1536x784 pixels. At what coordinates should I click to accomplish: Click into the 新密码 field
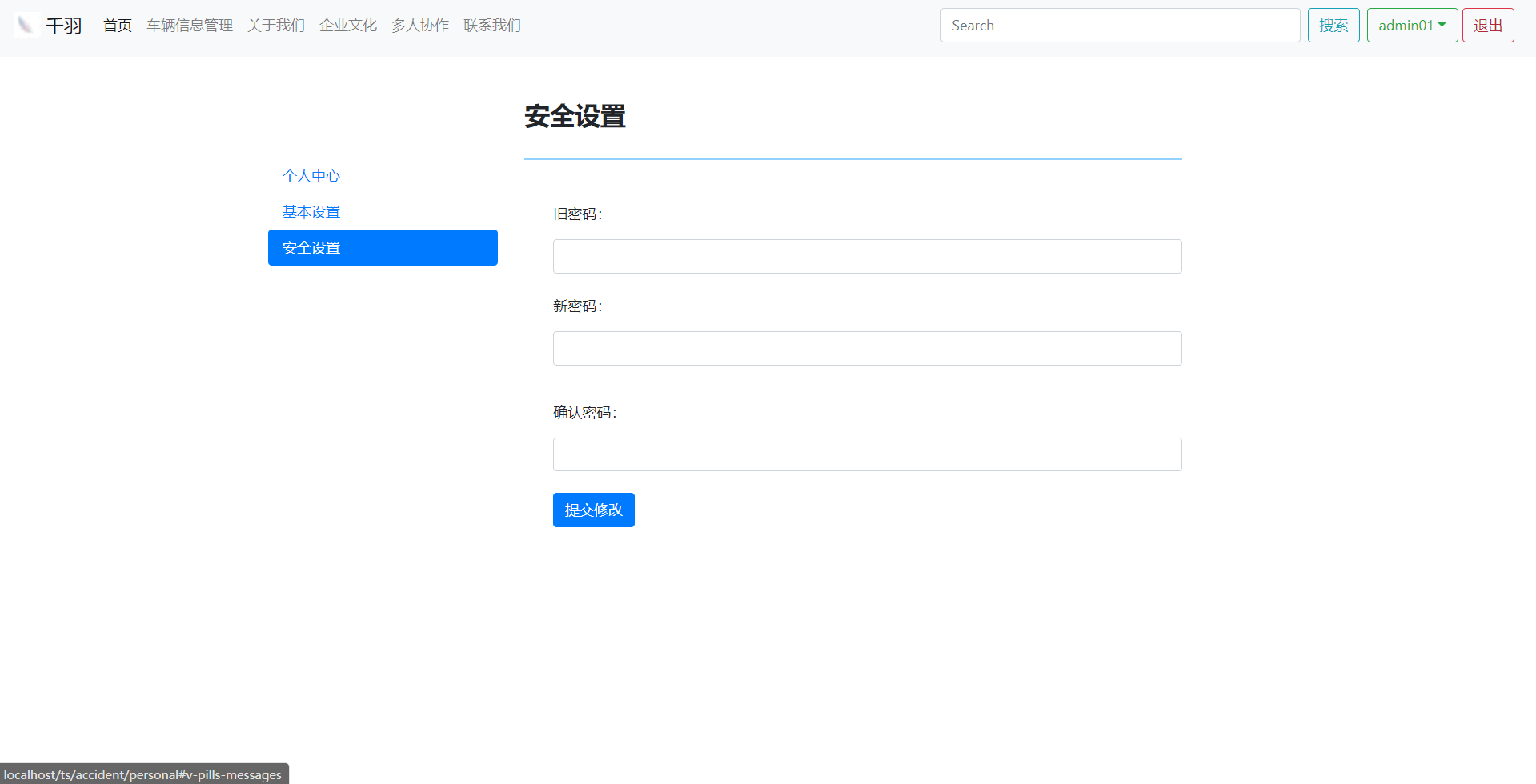[x=867, y=349]
